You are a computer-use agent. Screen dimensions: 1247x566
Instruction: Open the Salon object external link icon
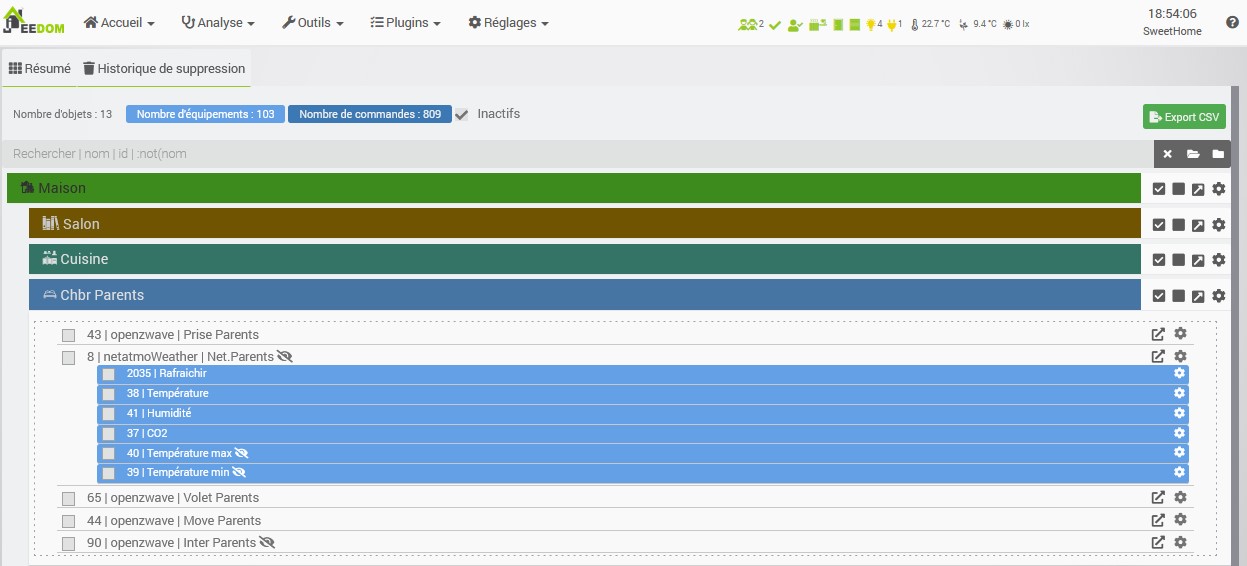[x=1198, y=225]
